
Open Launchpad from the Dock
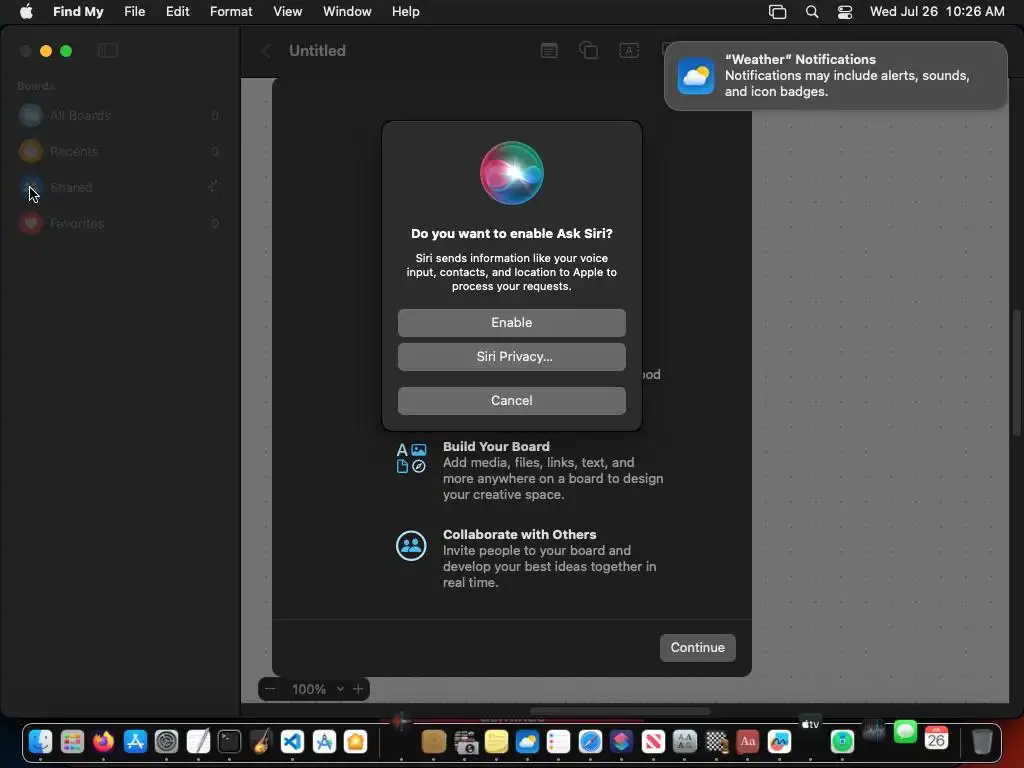click(x=72, y=741)
